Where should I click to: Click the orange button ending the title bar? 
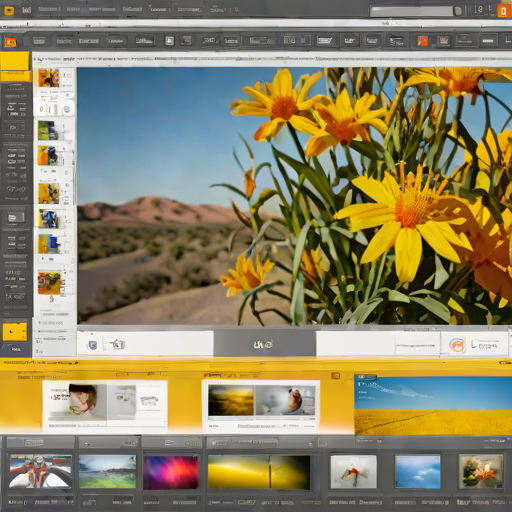click(504, 11)
